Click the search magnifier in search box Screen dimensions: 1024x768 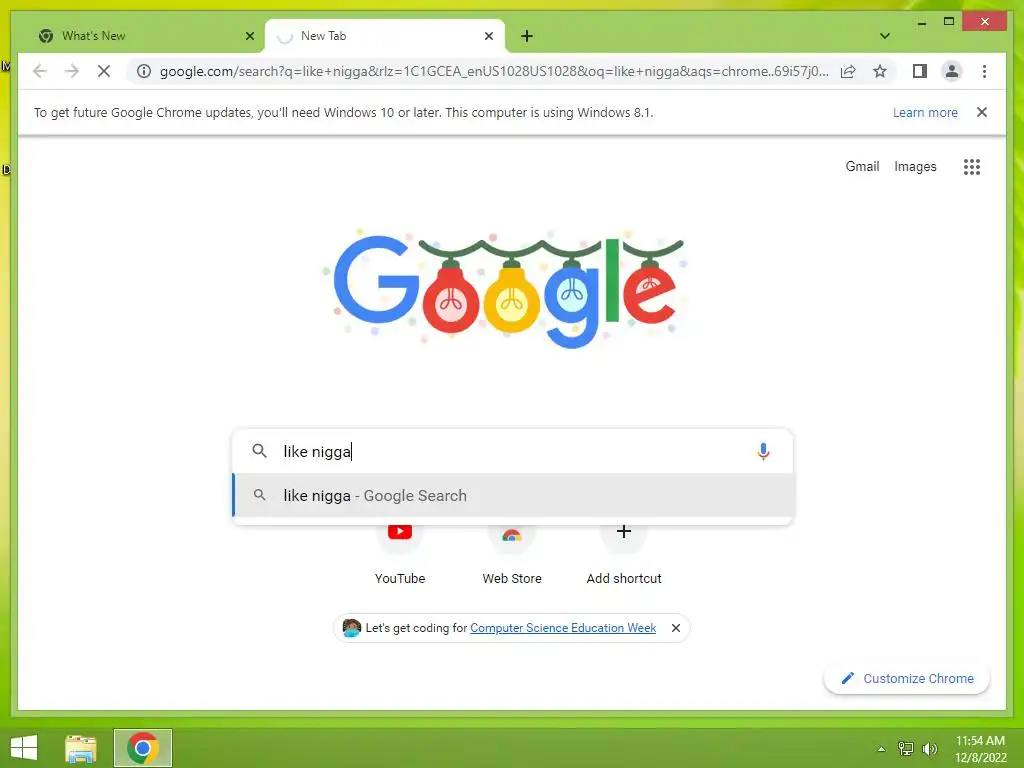pos(259,451)
